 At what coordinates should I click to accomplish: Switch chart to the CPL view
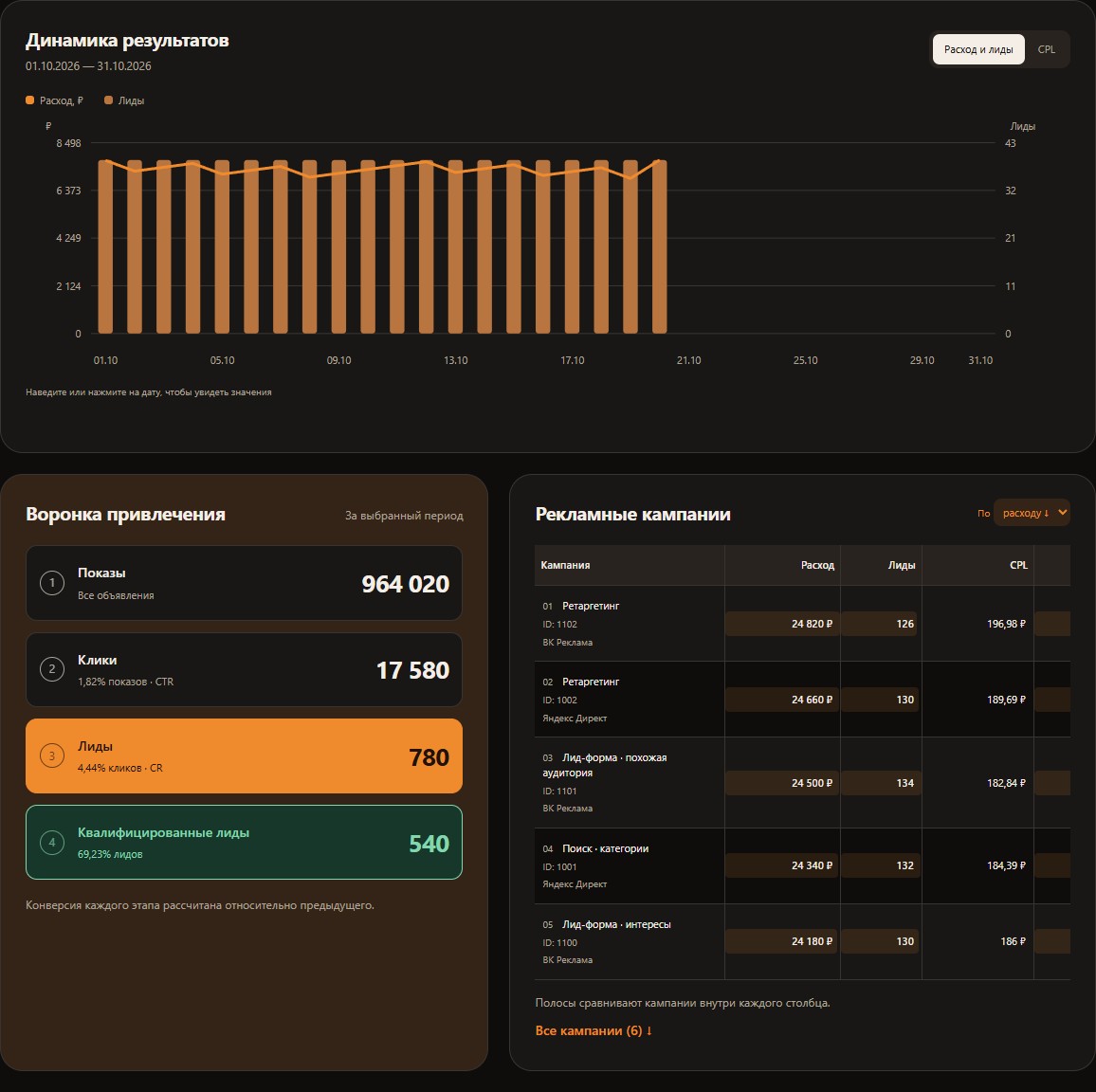point(1046,49)
